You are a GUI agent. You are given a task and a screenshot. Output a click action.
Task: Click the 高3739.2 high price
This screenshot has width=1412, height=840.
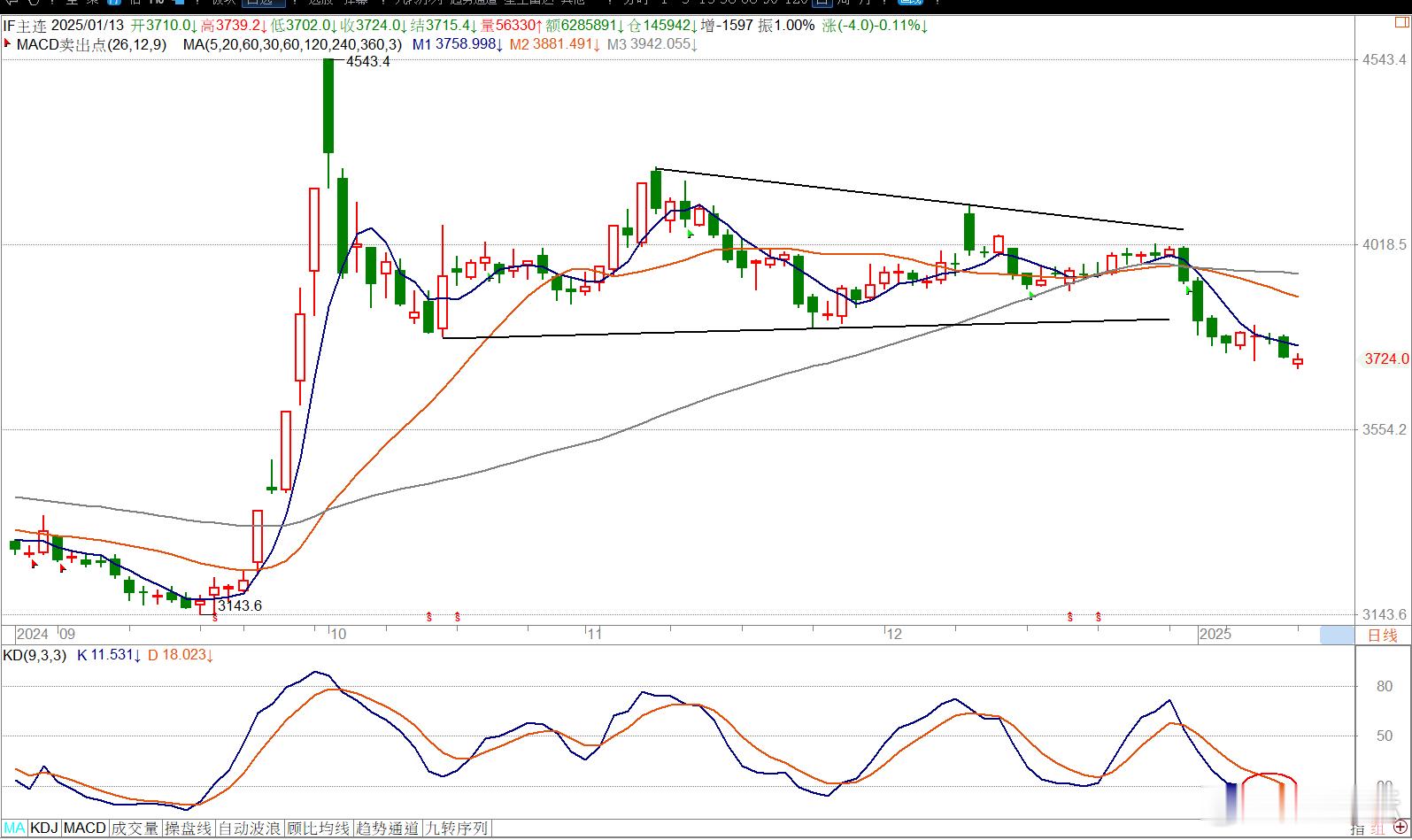click(x=235, y=26)
